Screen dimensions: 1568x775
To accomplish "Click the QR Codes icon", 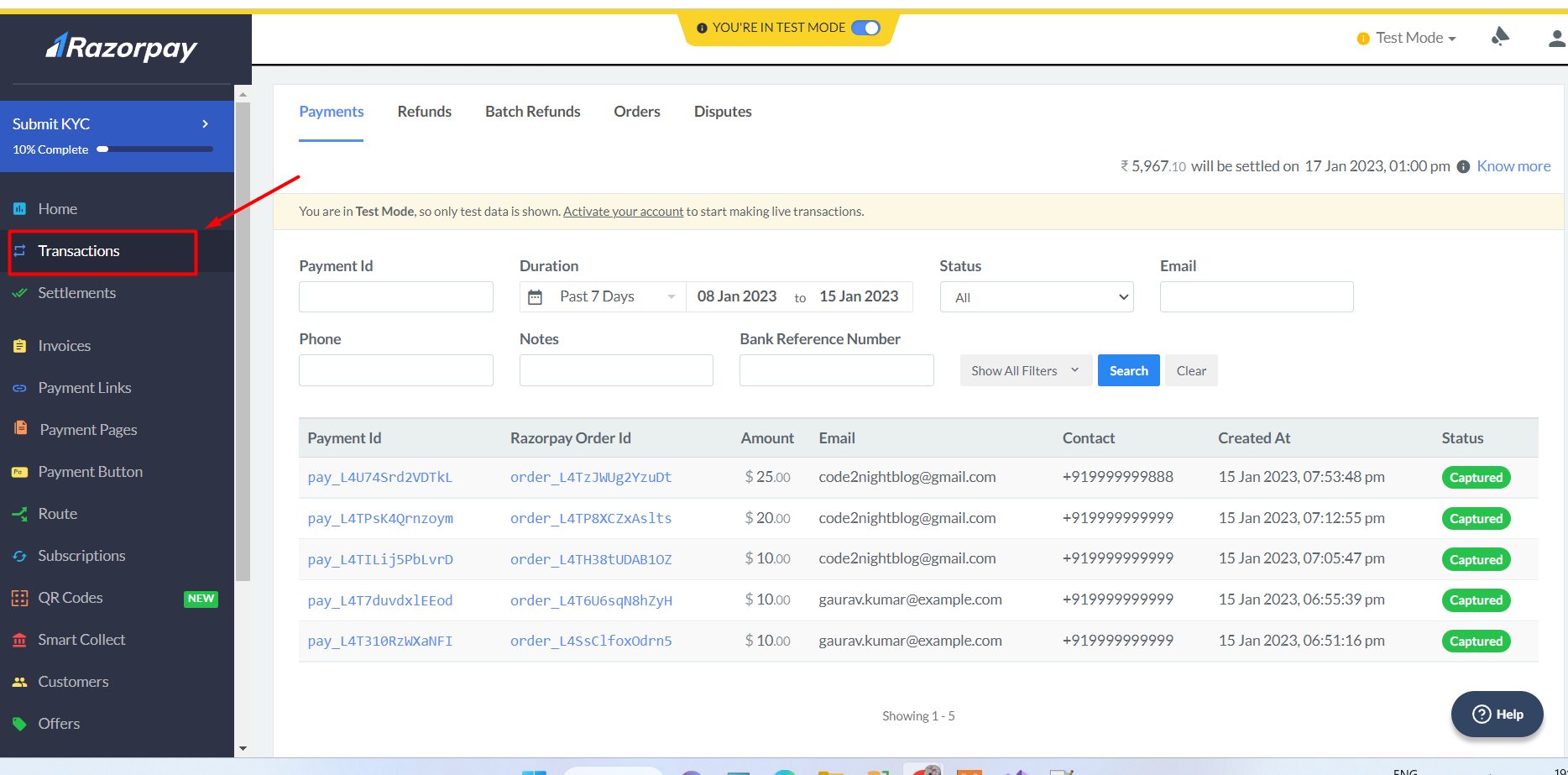I will [19, 598].
